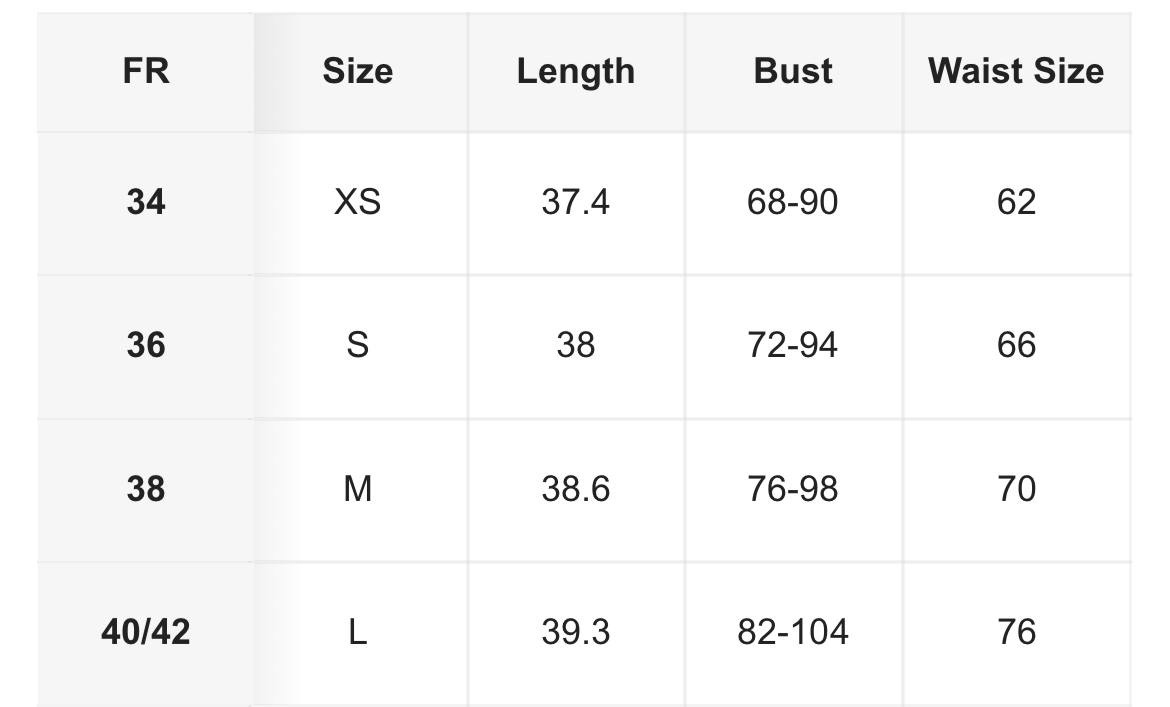
Task: Select the Size column header
Action: [x=357, y=72]
